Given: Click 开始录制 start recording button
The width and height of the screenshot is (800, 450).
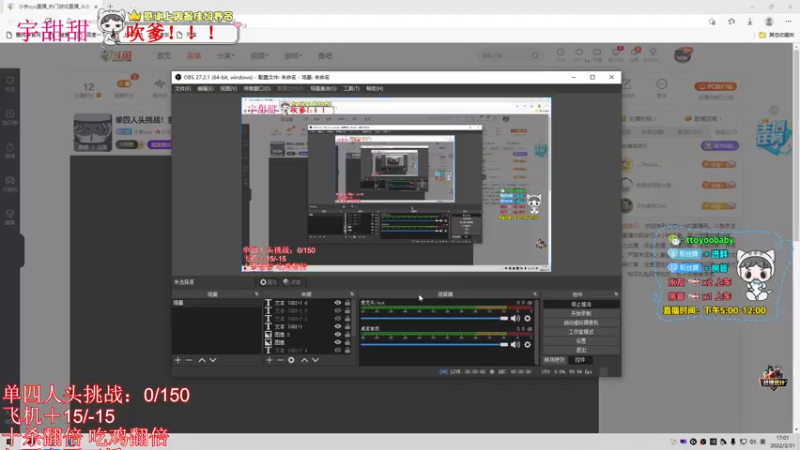Looking at the screenshot, I should [x=581, y=313].
